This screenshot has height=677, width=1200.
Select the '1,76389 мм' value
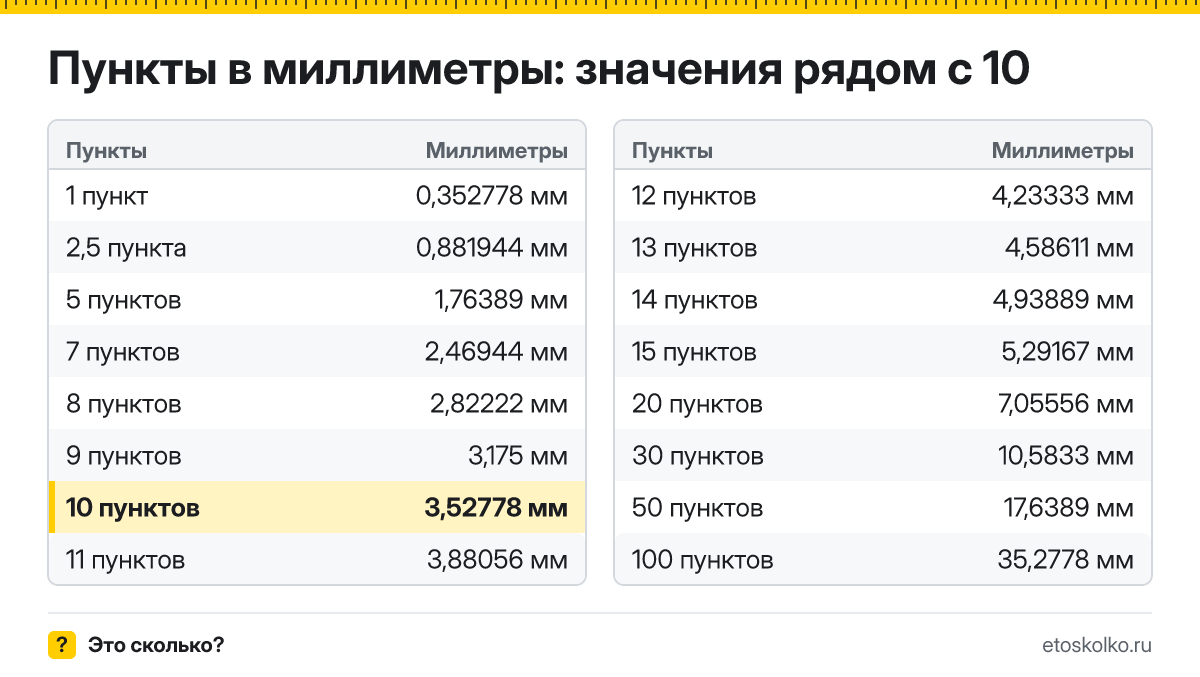[x=499, y=300]
